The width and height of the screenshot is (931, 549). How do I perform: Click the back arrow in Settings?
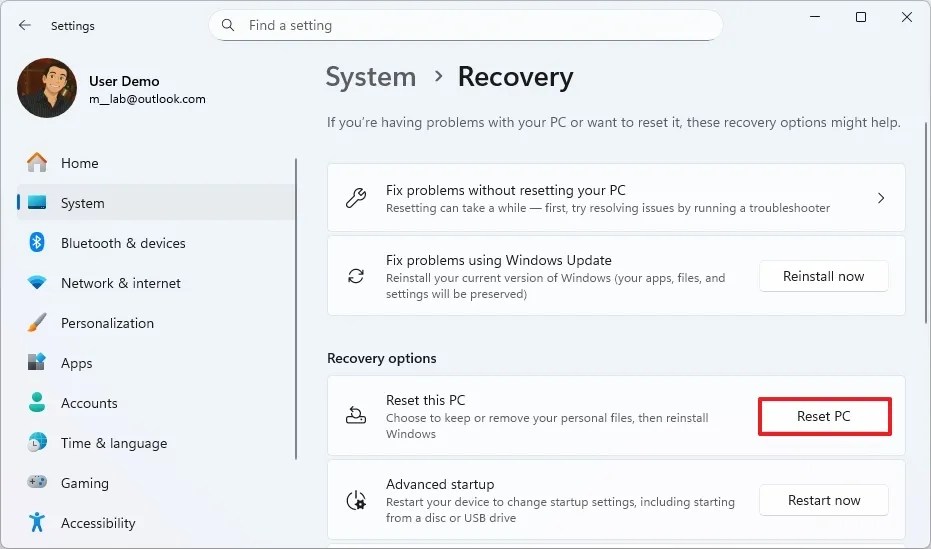[x=24, y=25]
